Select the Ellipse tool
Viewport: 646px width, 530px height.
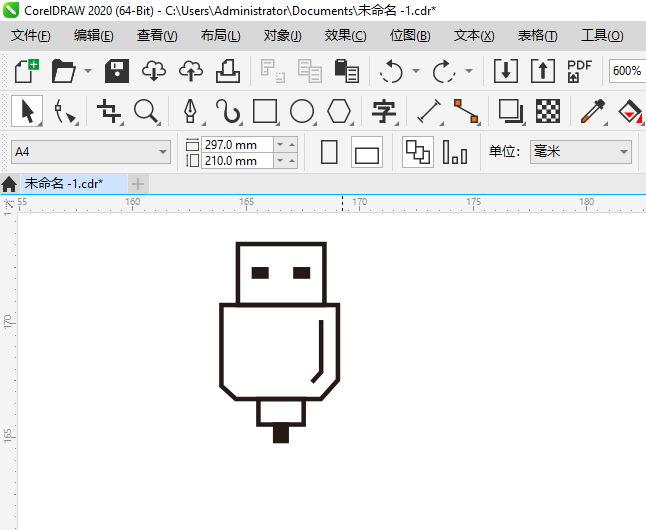tap(302, 111)
